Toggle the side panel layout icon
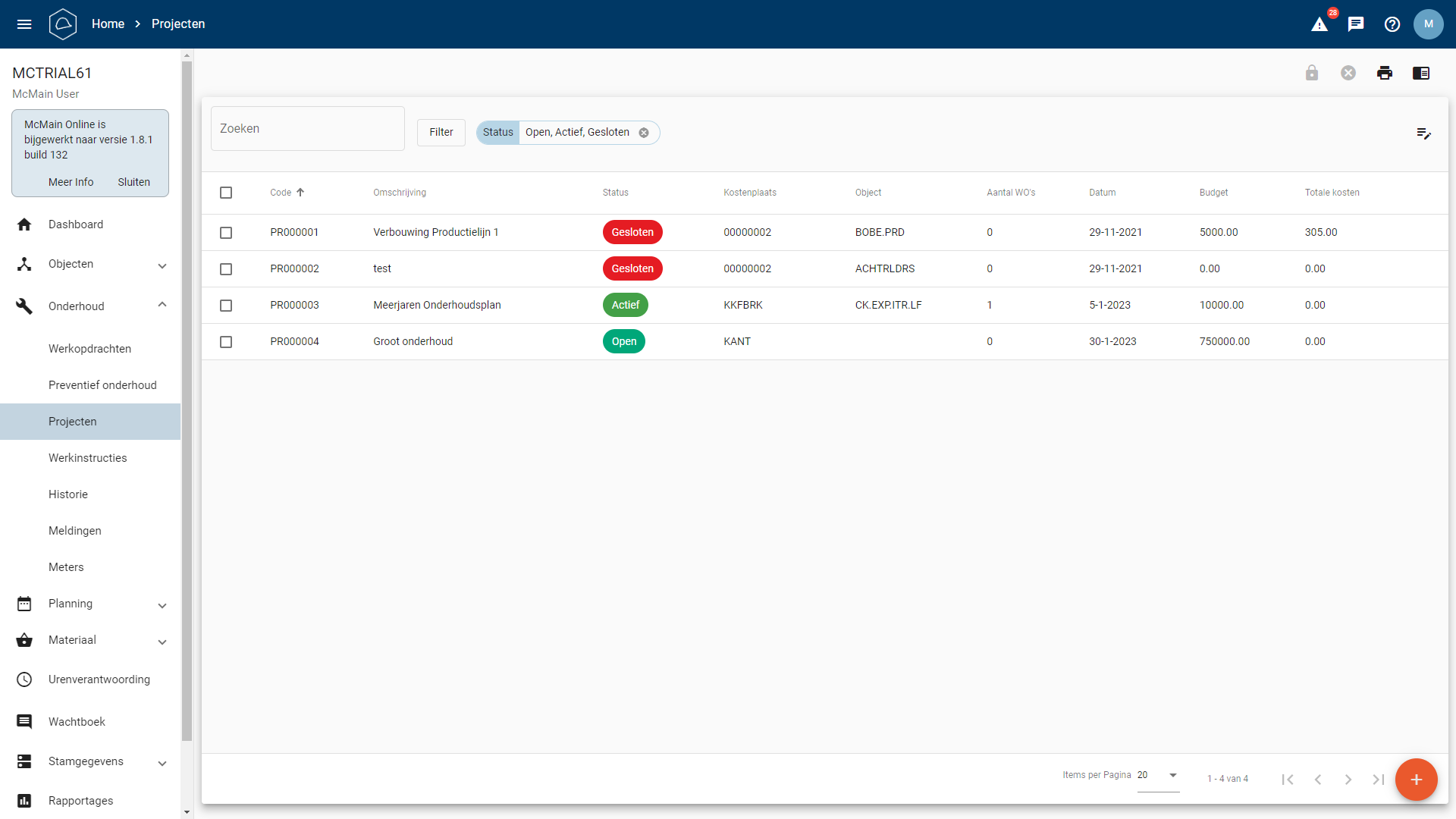This screenshot has height=819, width=1456. point(1421,73)
